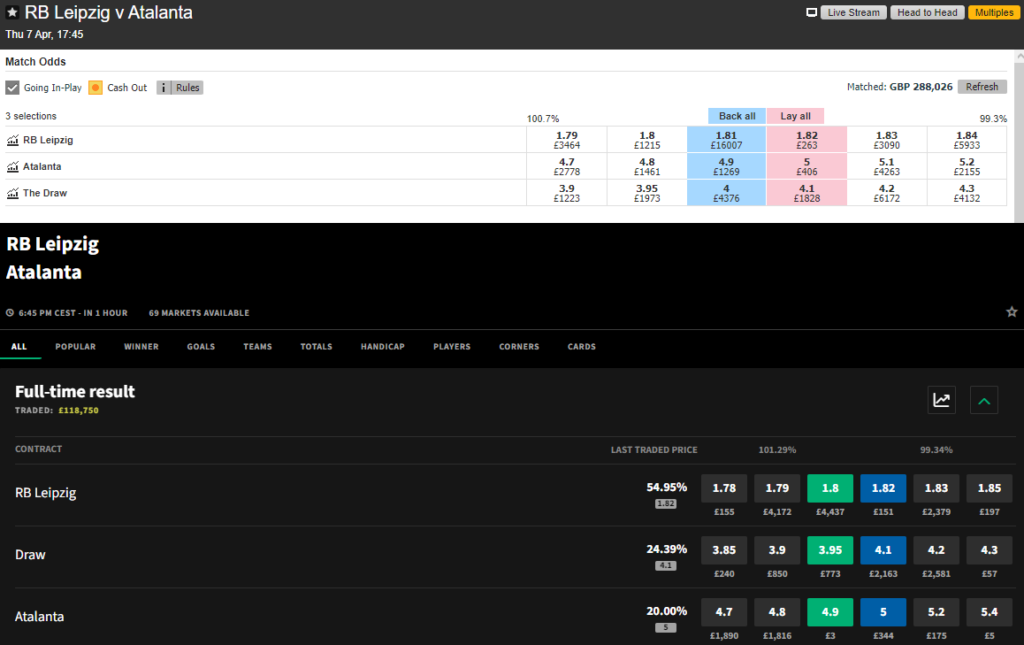
Task: Click the orange Cash Out icon
Action: point(95,87)
